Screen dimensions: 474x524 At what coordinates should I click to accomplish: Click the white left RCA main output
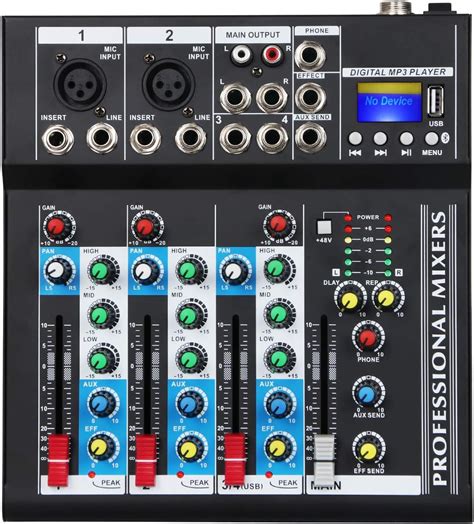241,54
